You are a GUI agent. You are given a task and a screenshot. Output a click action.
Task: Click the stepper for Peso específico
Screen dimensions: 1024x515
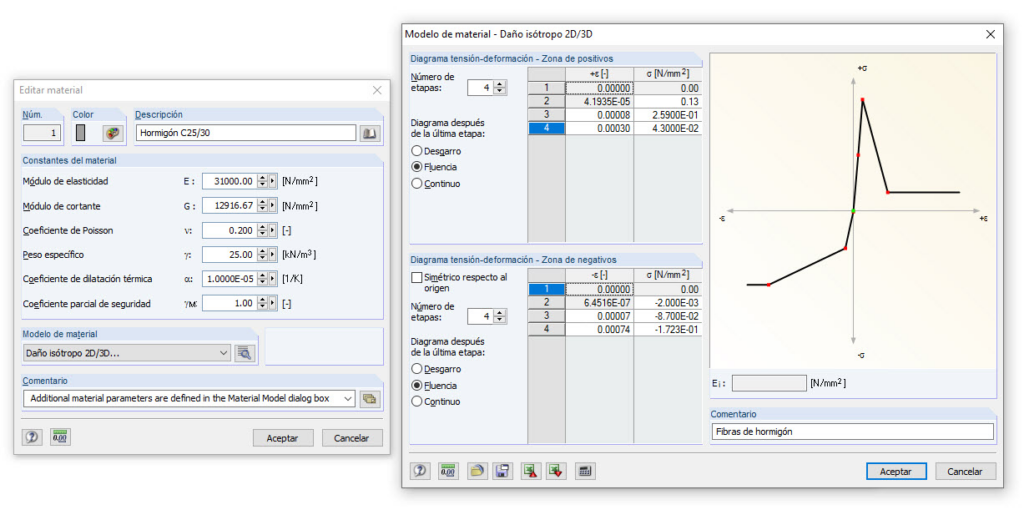point(263,255)
